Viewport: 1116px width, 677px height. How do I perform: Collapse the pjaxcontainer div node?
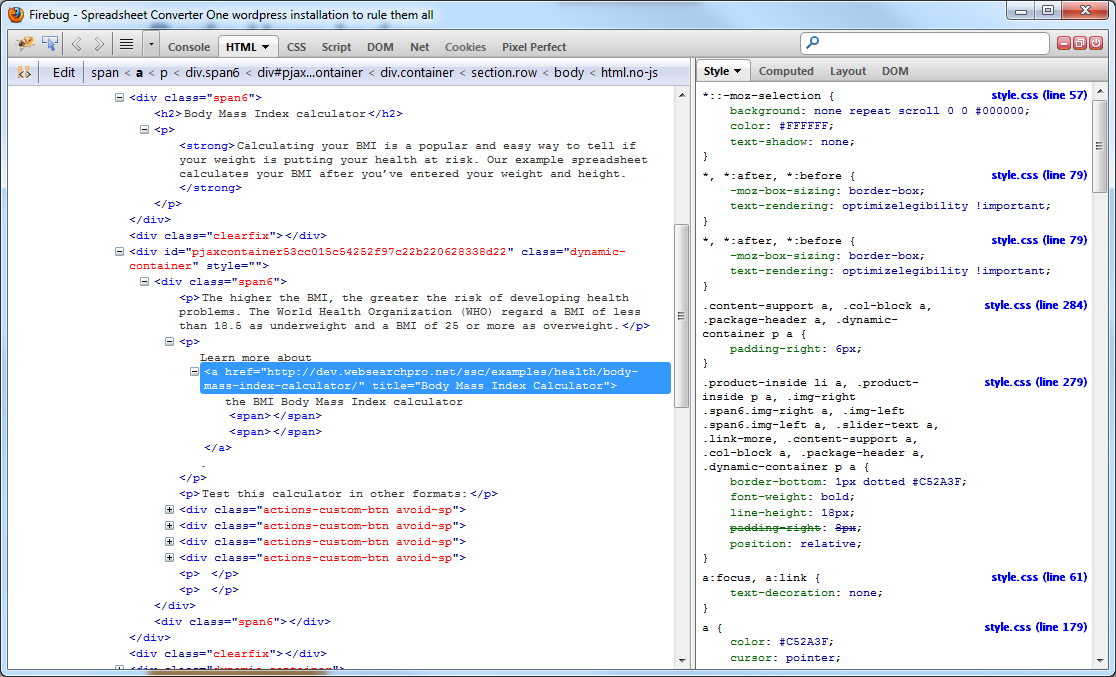(120, 251)
